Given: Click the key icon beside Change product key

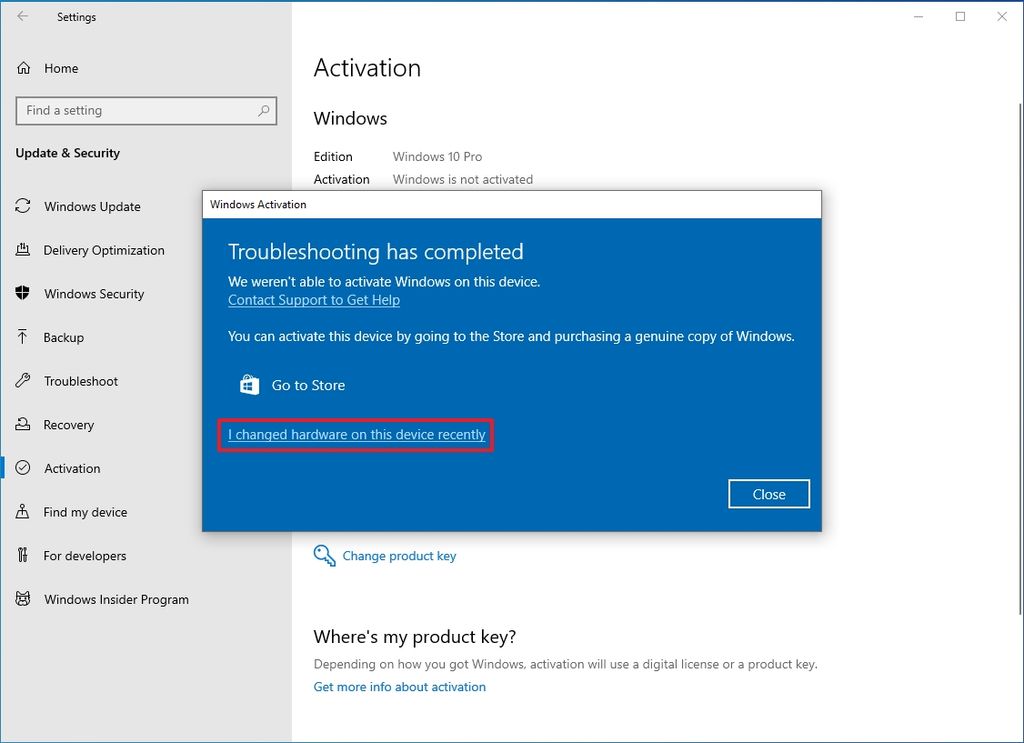Looking at the screenshot, I should pos(323,555).
